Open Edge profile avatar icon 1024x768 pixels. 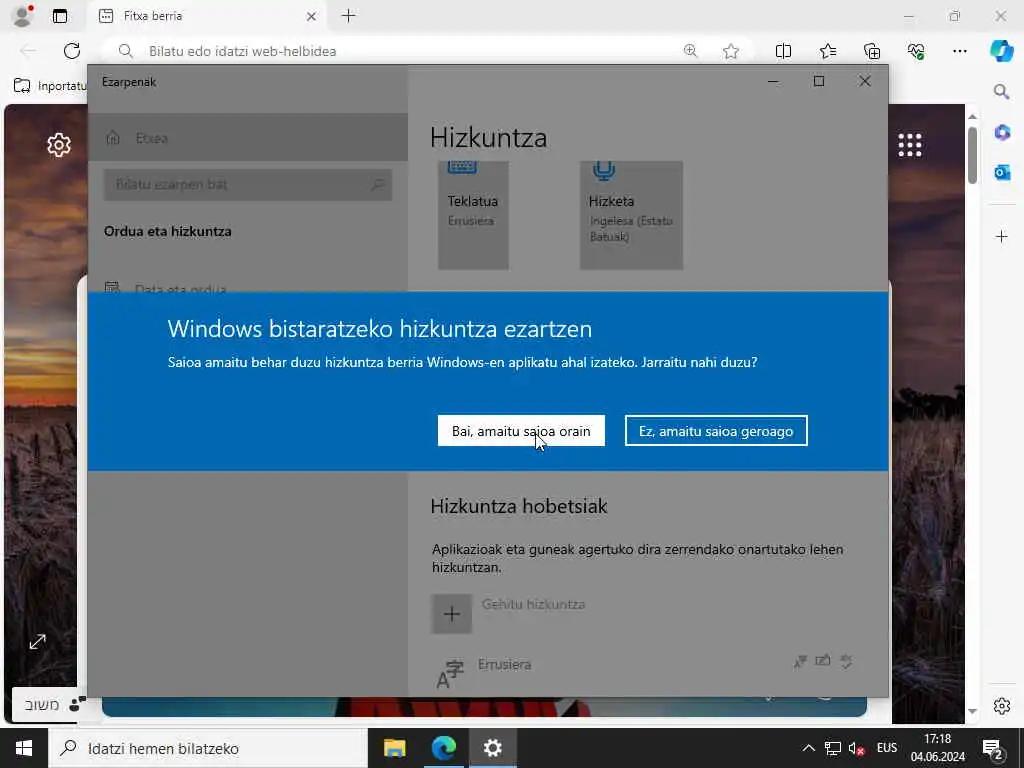[x=22, y=16]
